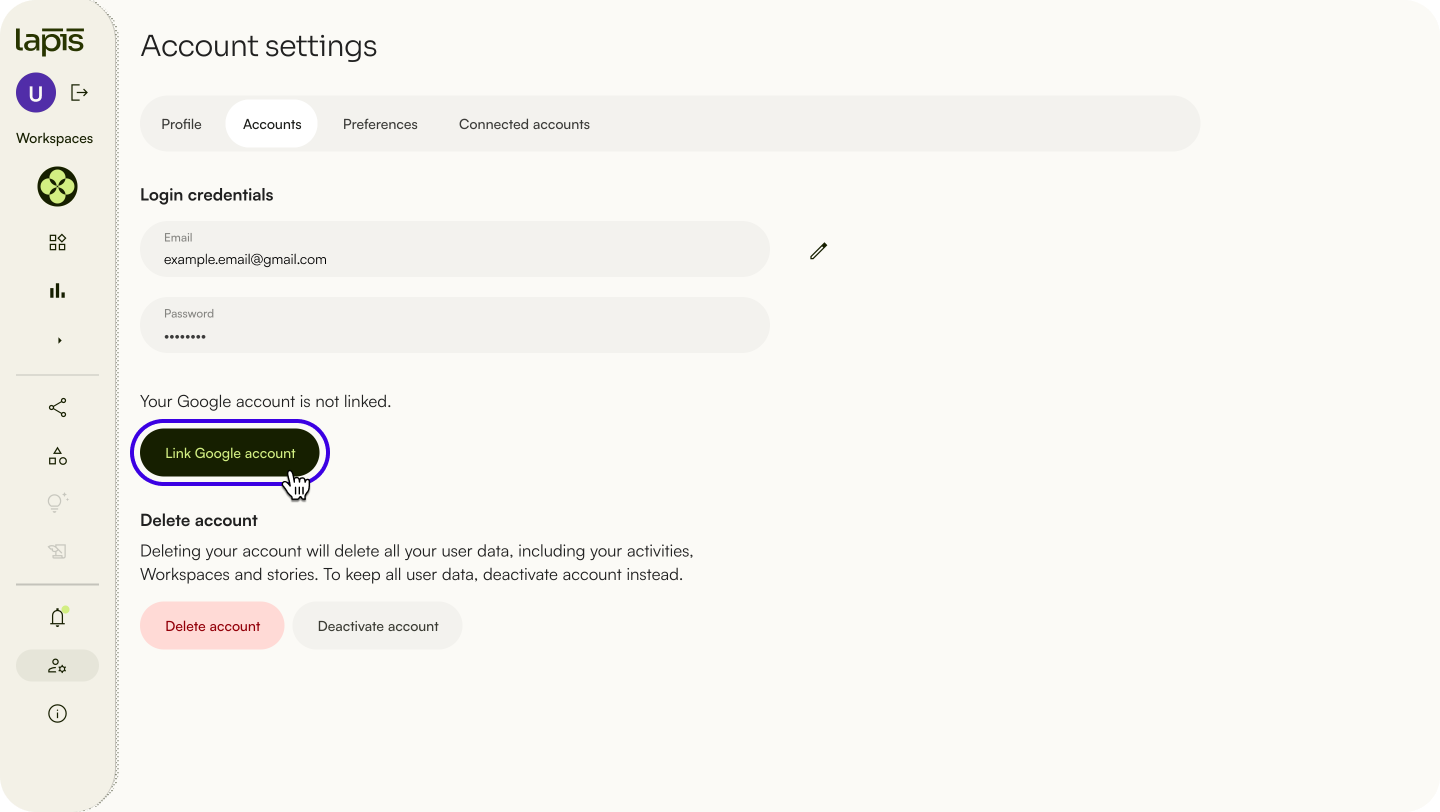Open the dashboard grid icon
Viewport: 1440px width, 812px height.
point(57,242)
